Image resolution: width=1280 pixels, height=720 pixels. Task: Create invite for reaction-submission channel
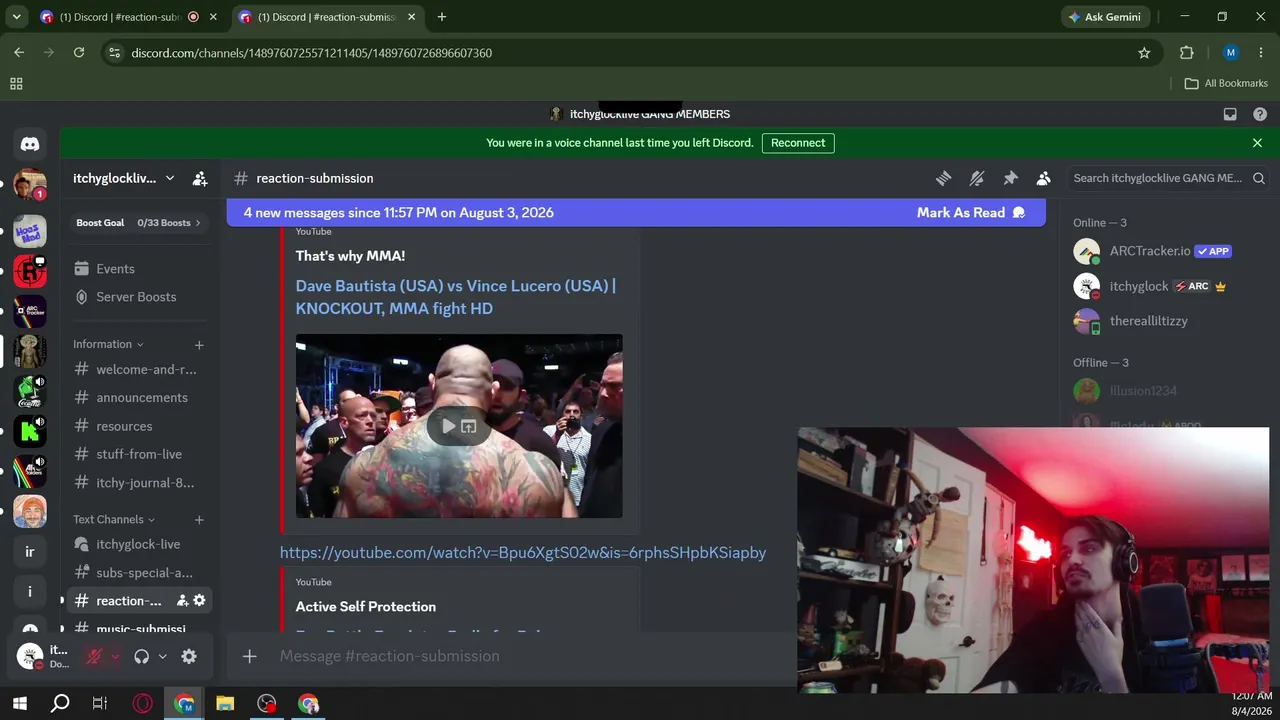(x=182, y=601)
